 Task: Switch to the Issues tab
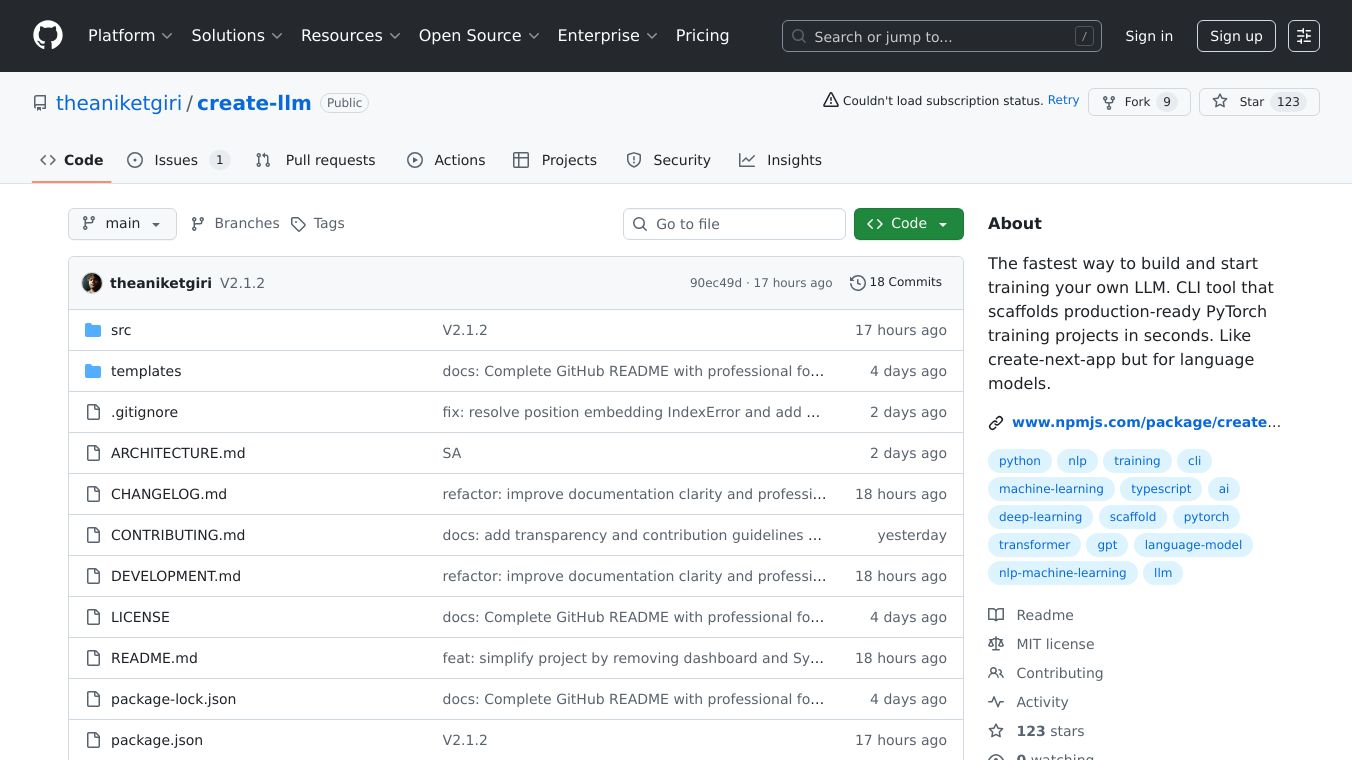177,160
